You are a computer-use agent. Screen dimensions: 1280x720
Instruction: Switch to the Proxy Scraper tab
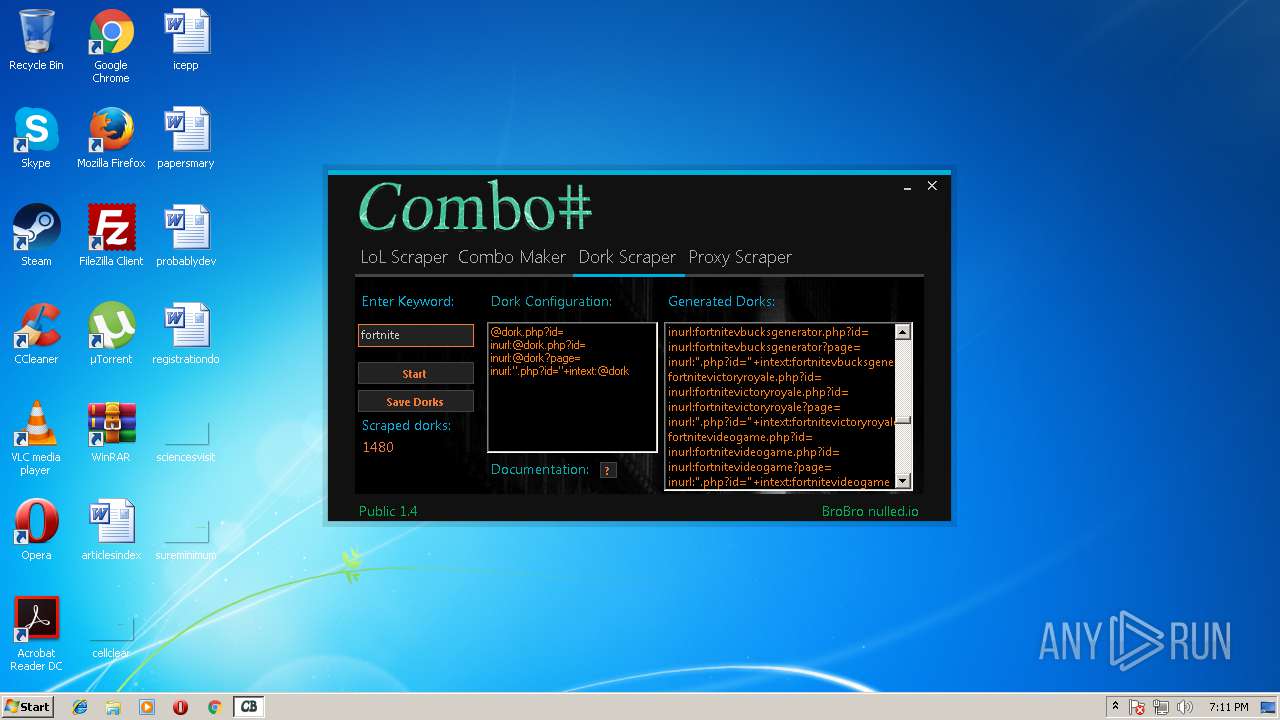pyautogui.click(x=740, y=257)
